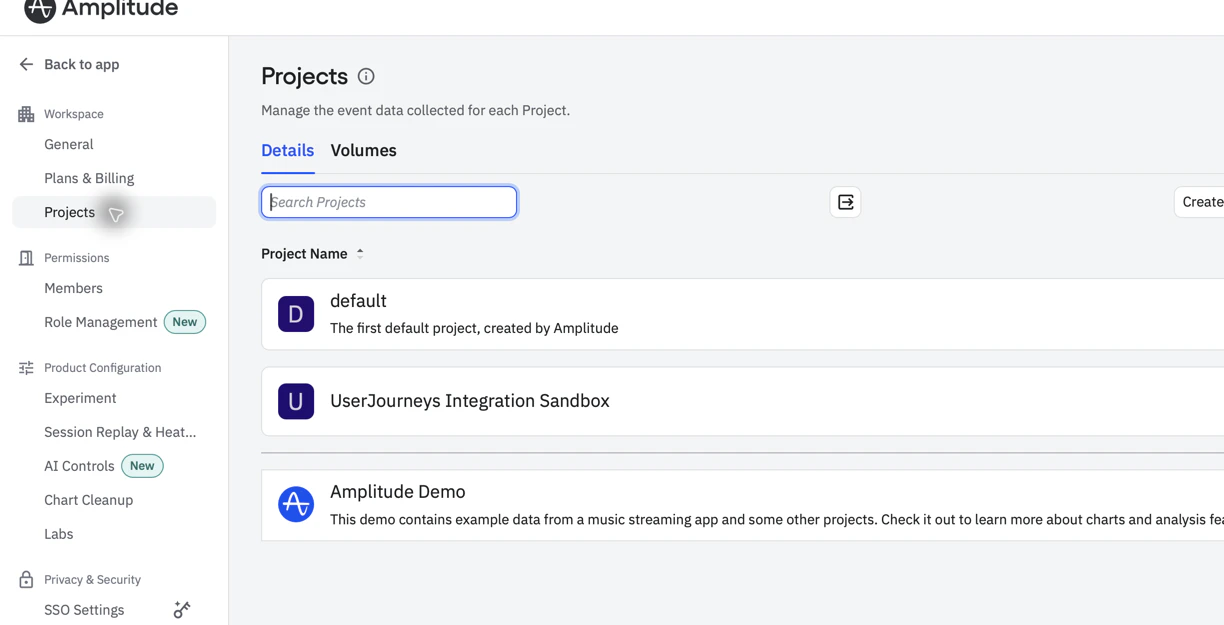Click the Privacy & Security section label
1224x625 pixels.
click(x=92, y=580)
